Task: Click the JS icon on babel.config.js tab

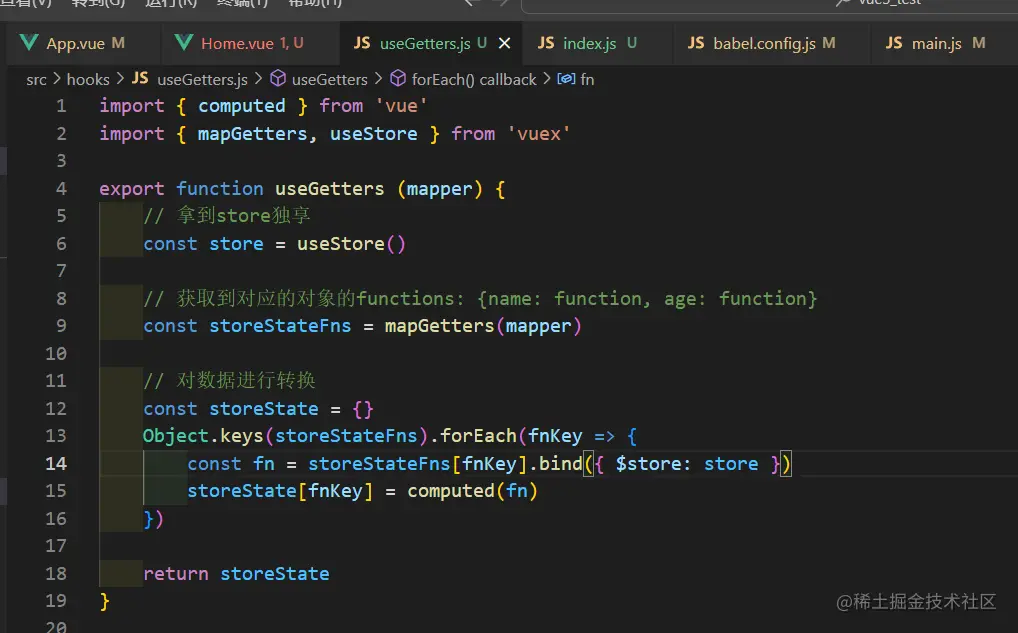Action: point(696,43)
